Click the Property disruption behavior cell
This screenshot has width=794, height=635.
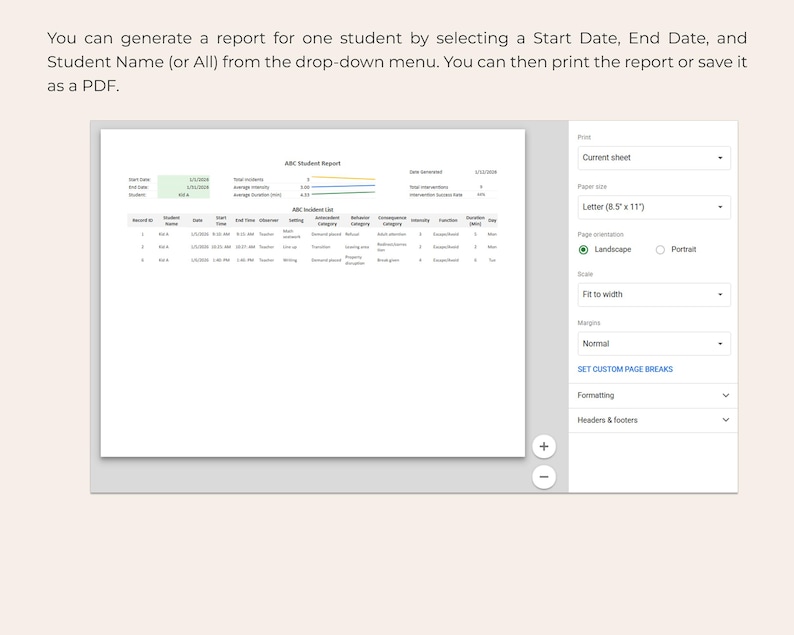click(x=354, y=260)
